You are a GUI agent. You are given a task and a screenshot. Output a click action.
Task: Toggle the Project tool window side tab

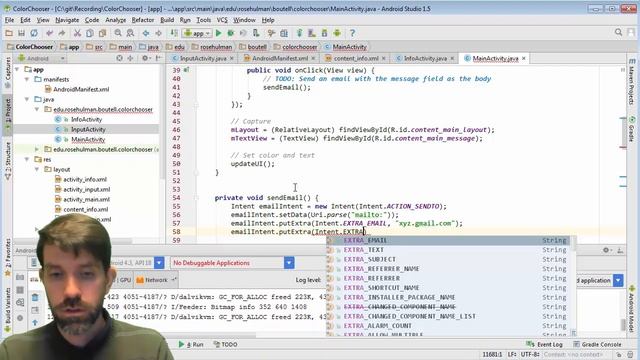(7, 115)
